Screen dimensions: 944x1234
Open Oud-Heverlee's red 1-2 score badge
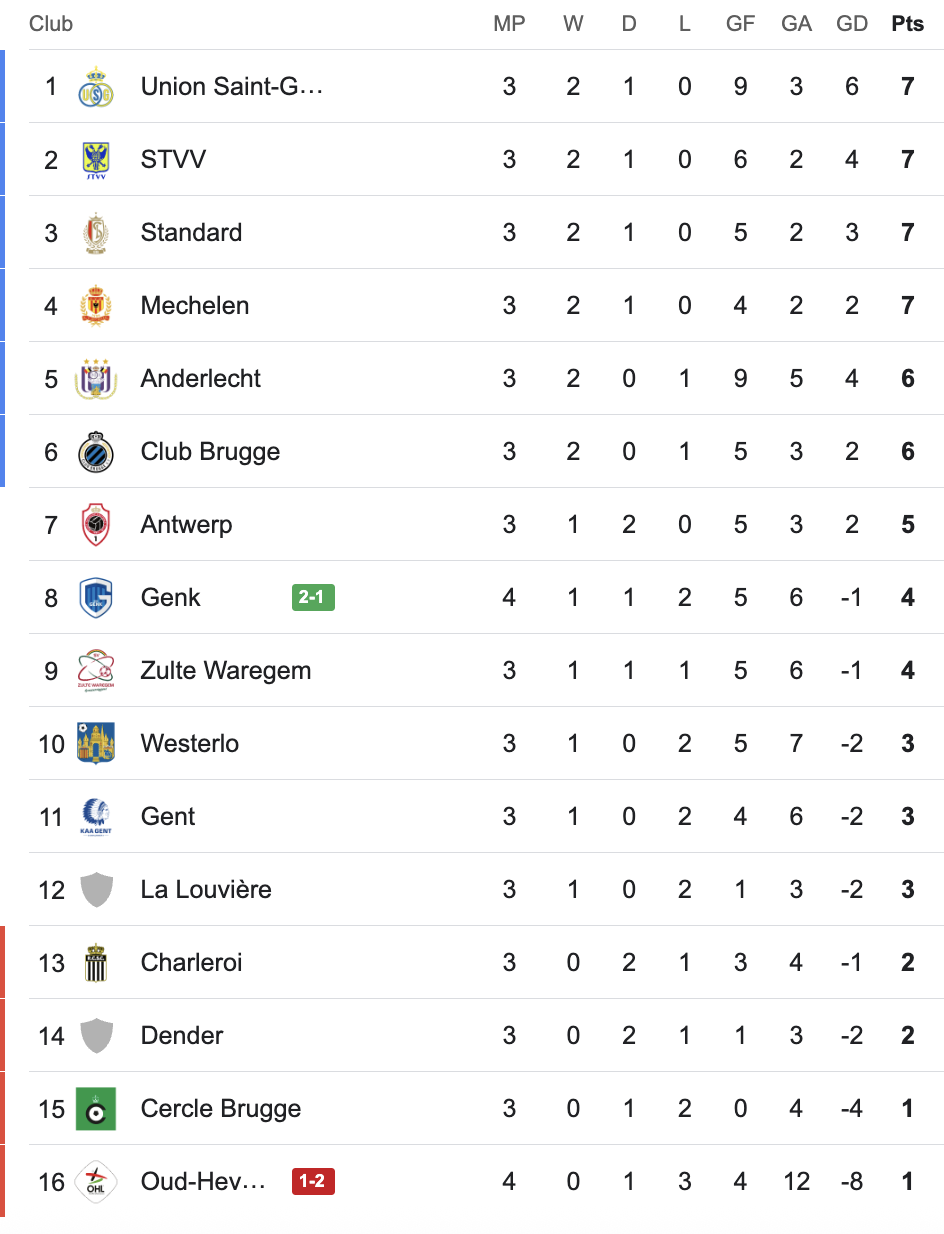313,1182
